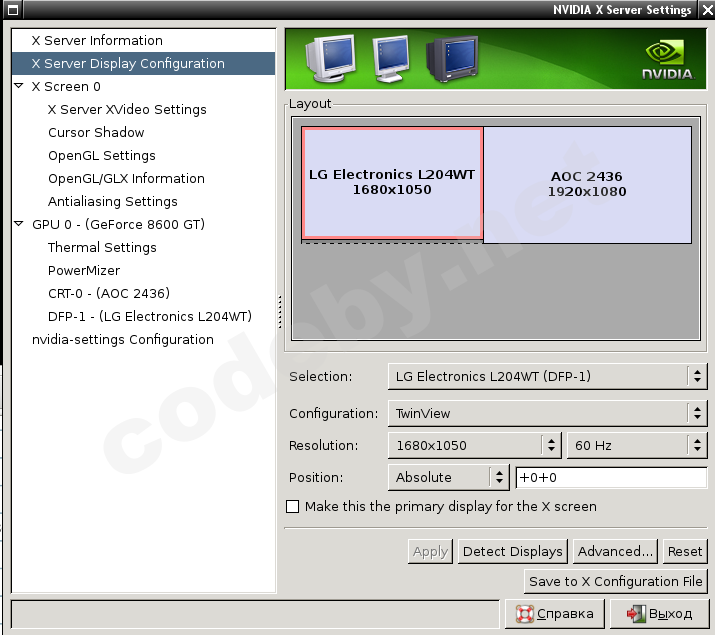Screen dimensions: 715x635
Task: Close the NVIDIA X Server Settings window
Action: [707, 10]
